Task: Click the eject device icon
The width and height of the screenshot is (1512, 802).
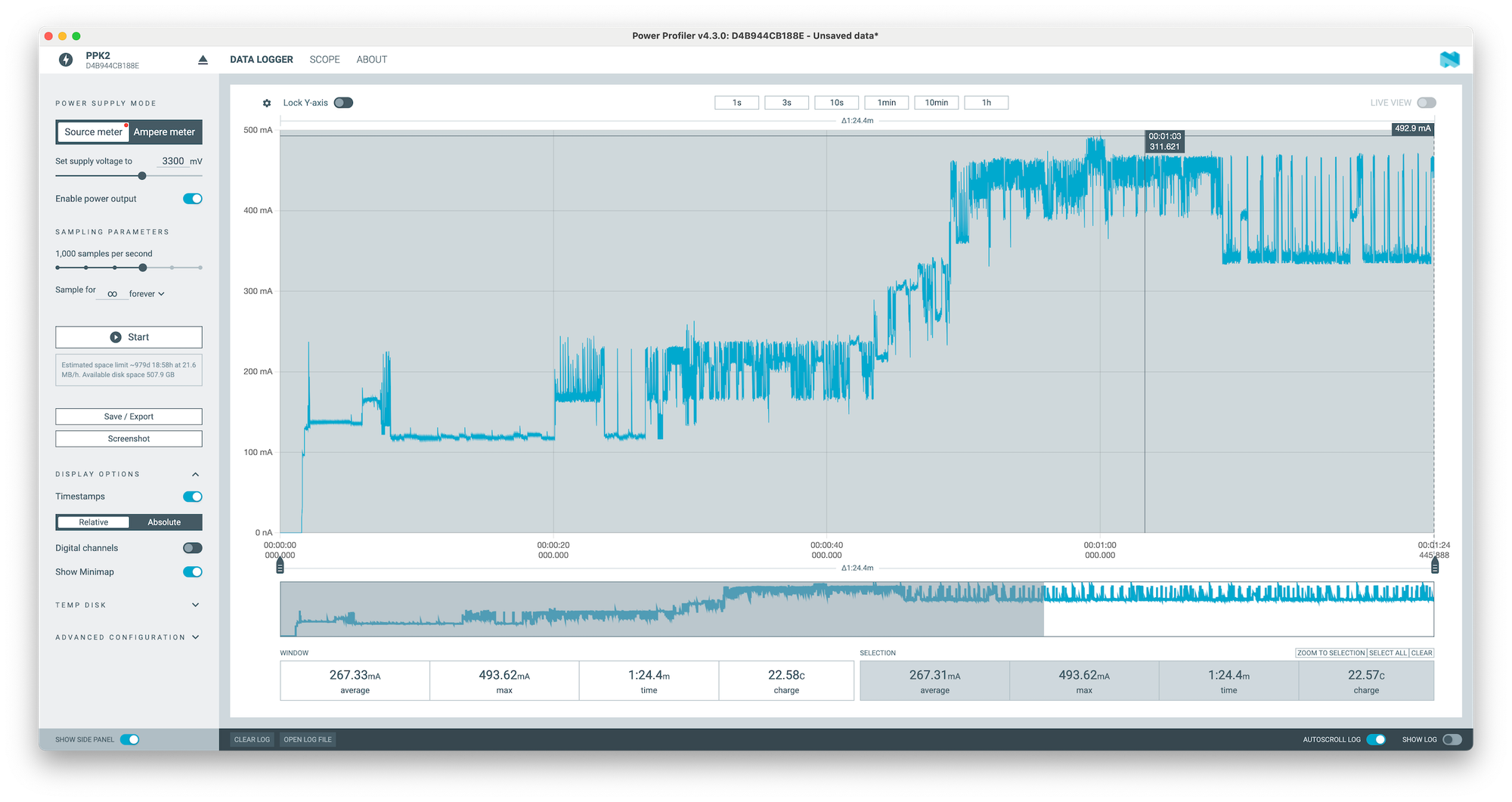Action: click(x=203, y=60)
